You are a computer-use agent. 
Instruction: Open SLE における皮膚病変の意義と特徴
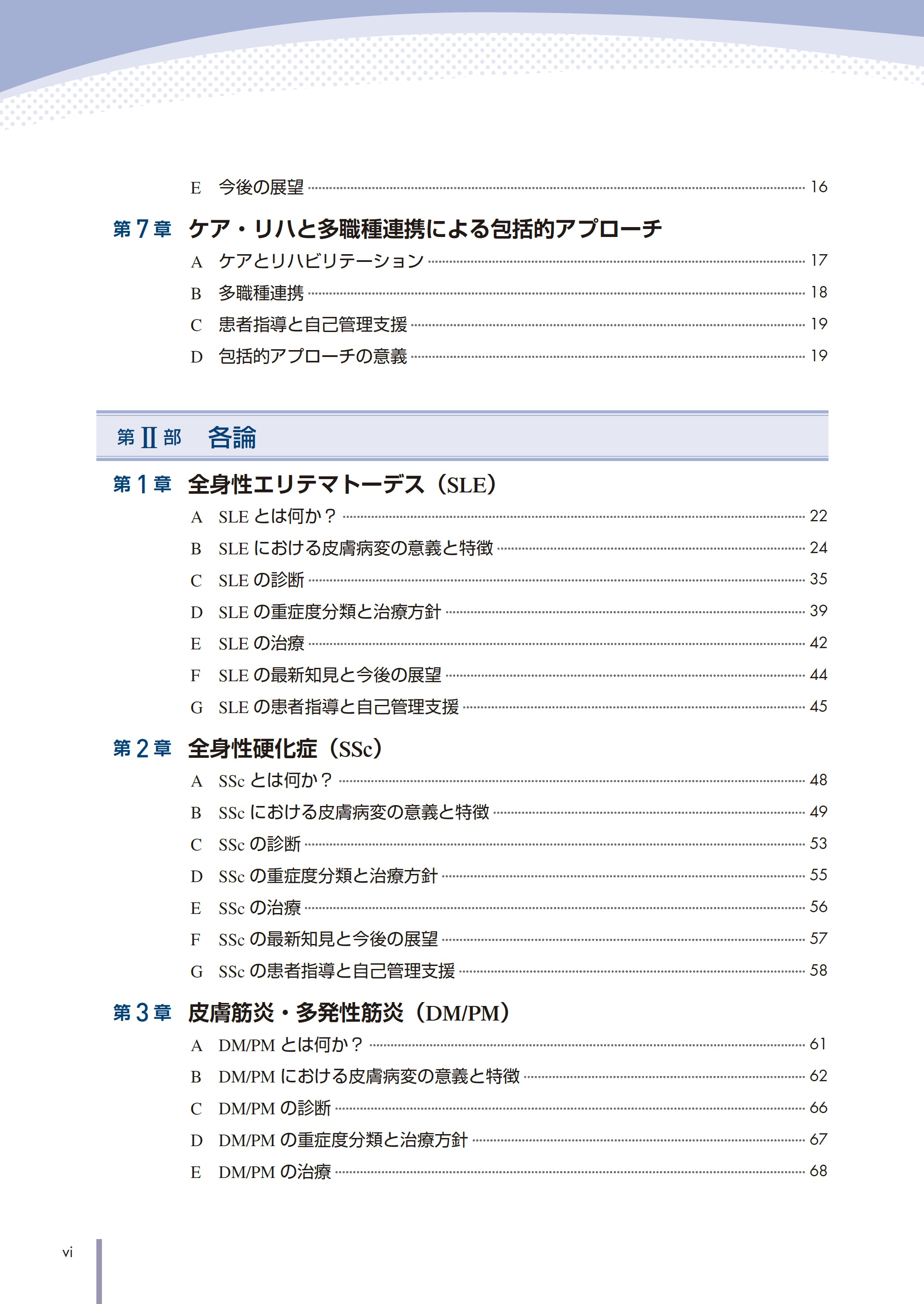[x=356, y=548]
